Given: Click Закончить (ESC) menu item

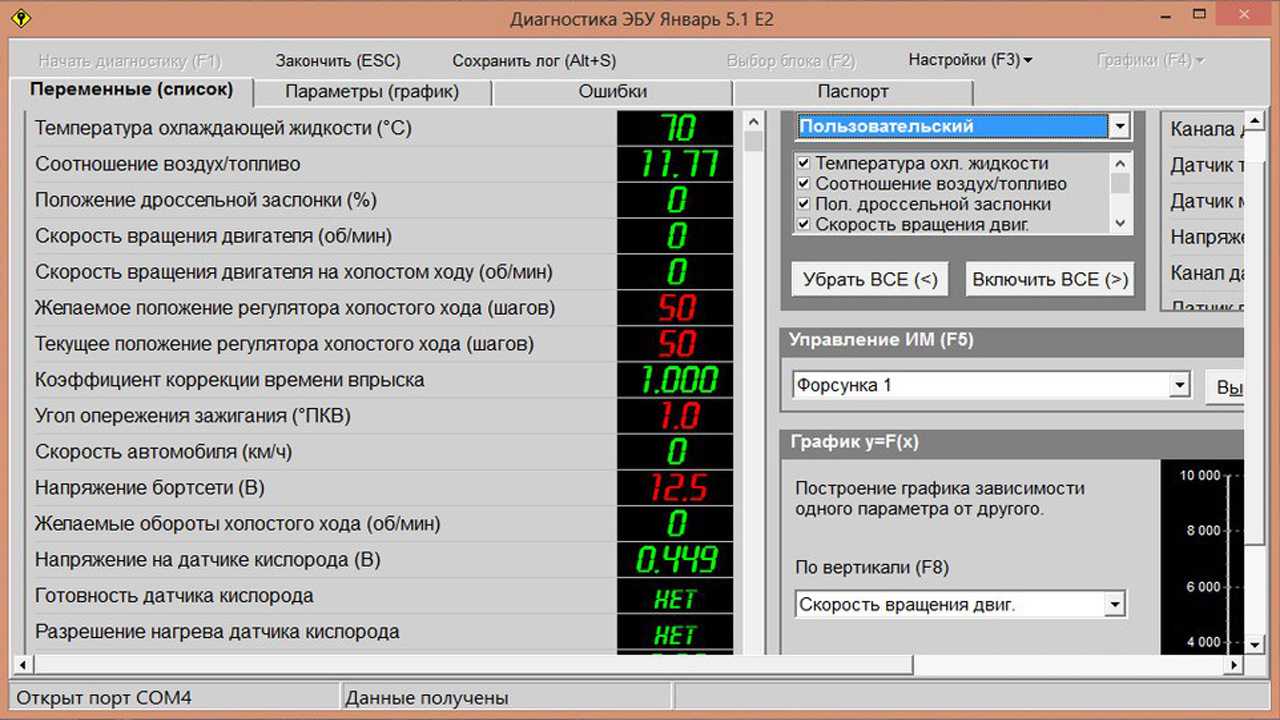Looking at the screenshot, I should 338,61.
